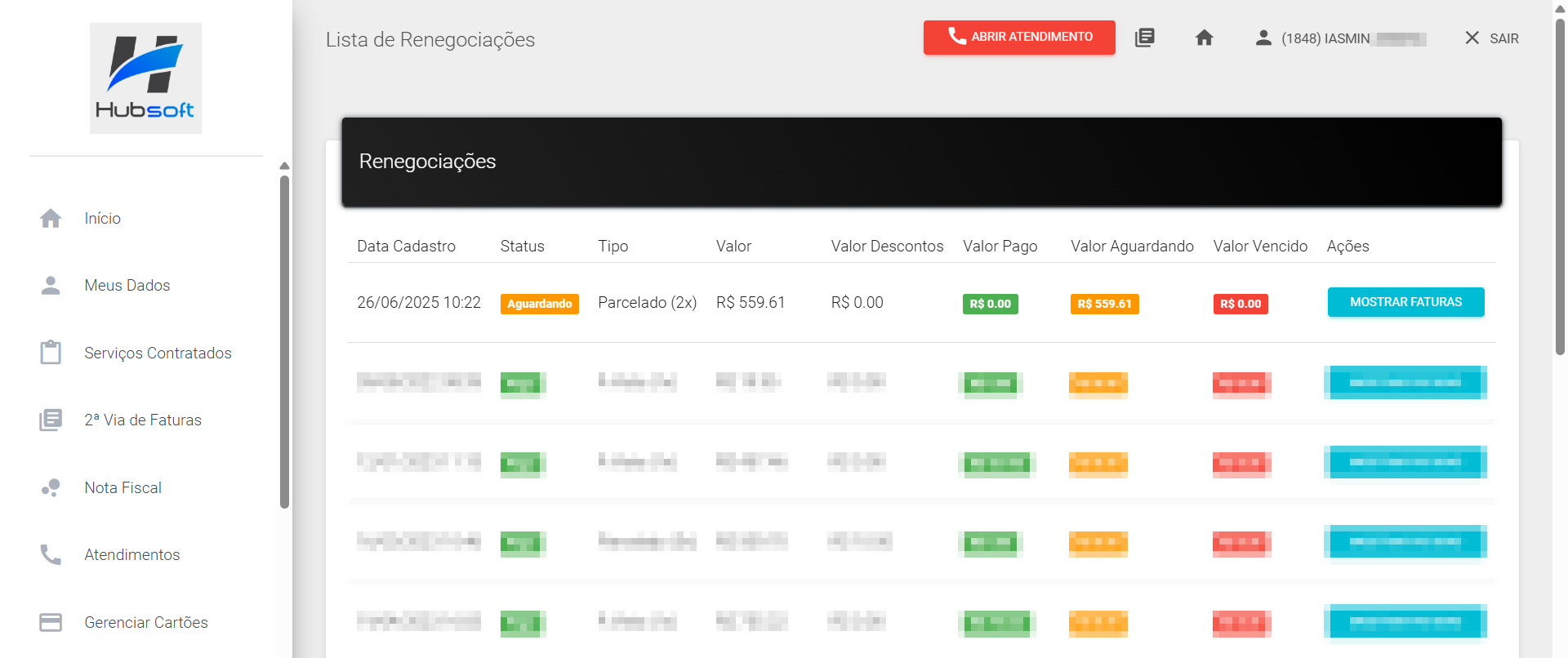
Task: Click the Gerenciar Cartões card icon
Action: click(51, 622)
